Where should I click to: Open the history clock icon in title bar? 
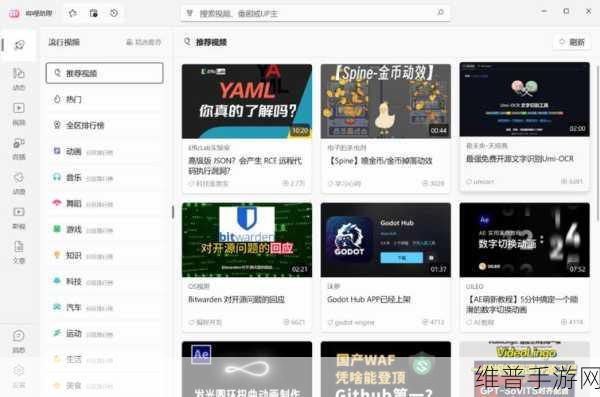point(114,13)
